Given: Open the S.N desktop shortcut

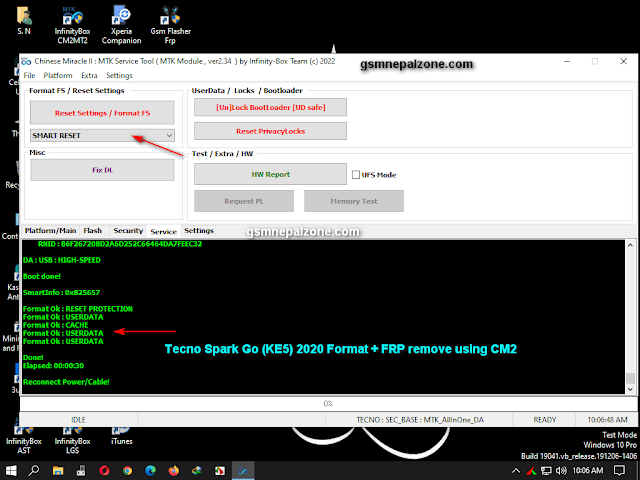Looking at the screenshot, I should pos(24,20).
